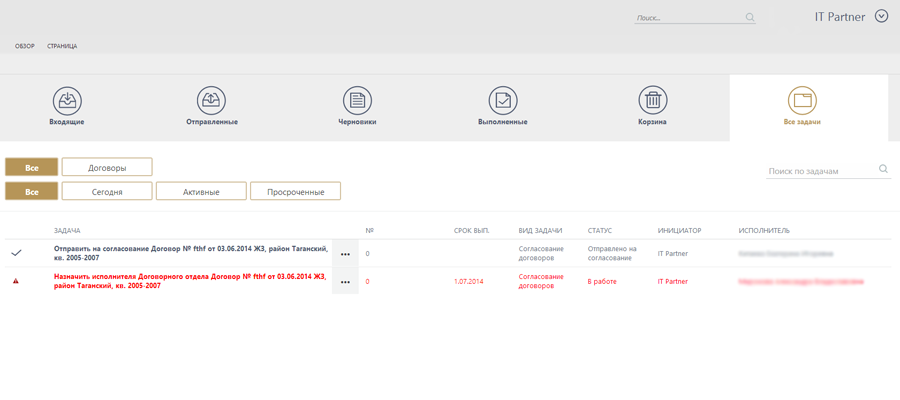Open task Отправить на согласование Договор
This screenshot has width=900, height=400.
coord(191,253)
